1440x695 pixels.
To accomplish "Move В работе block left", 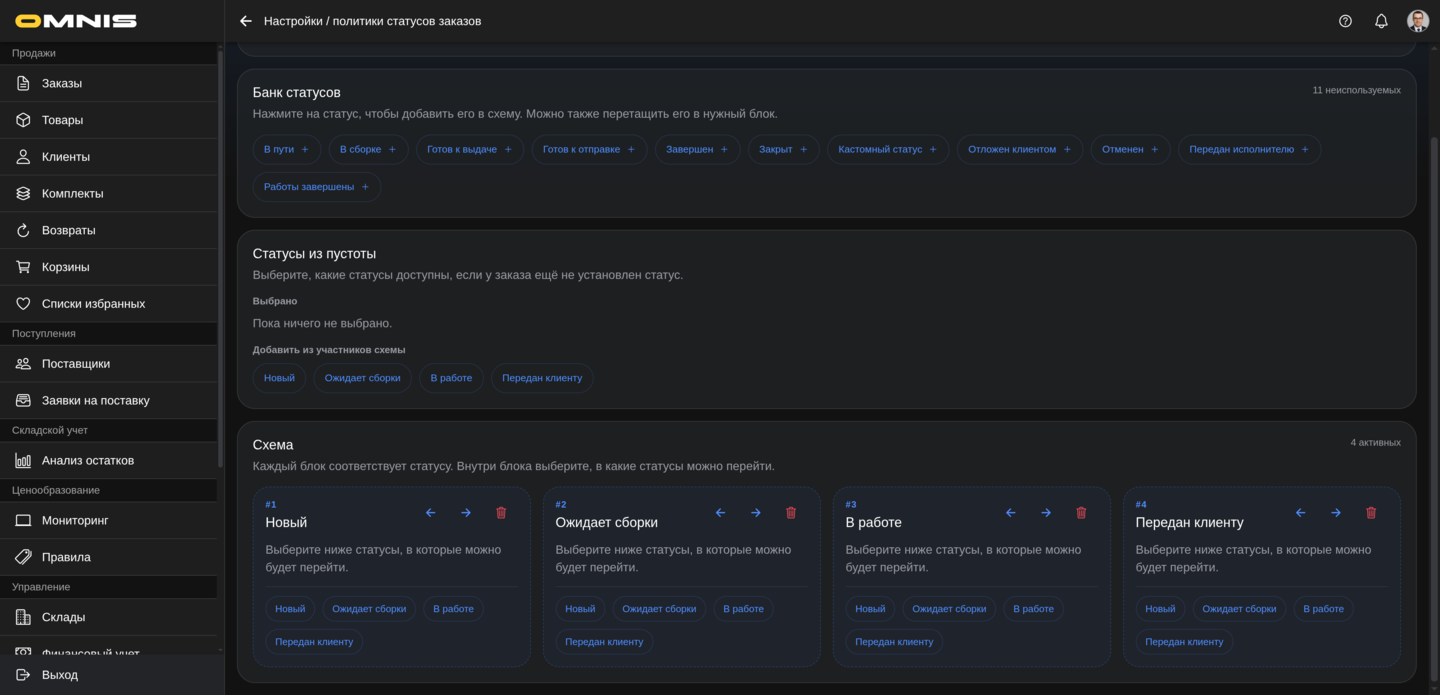I will coord(1010,513).
